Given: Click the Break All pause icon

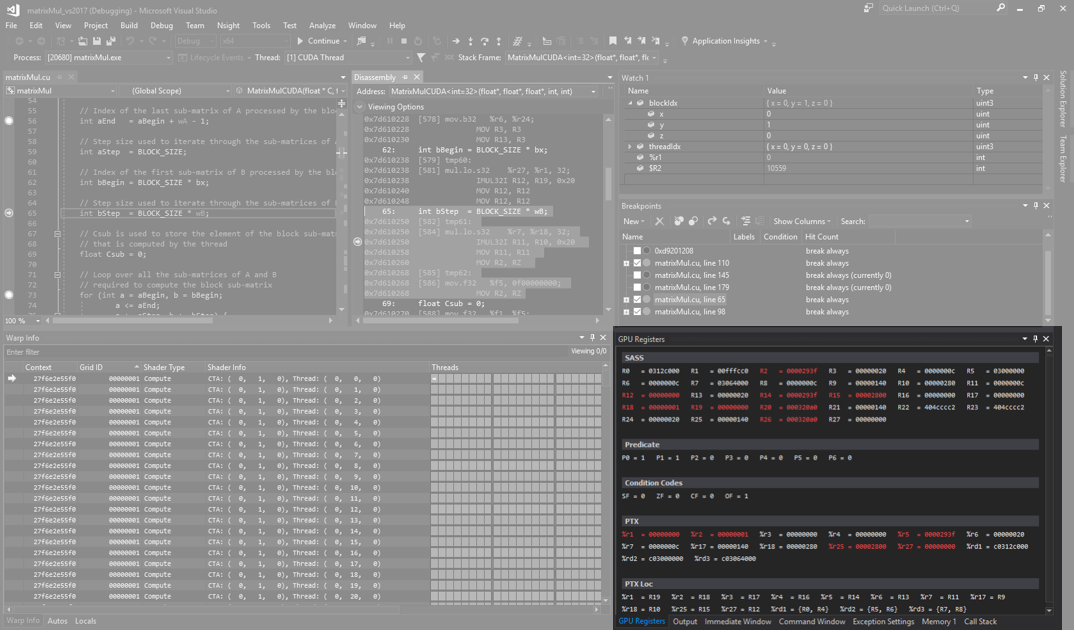Looking at the screenshot, I should (390, 41).
